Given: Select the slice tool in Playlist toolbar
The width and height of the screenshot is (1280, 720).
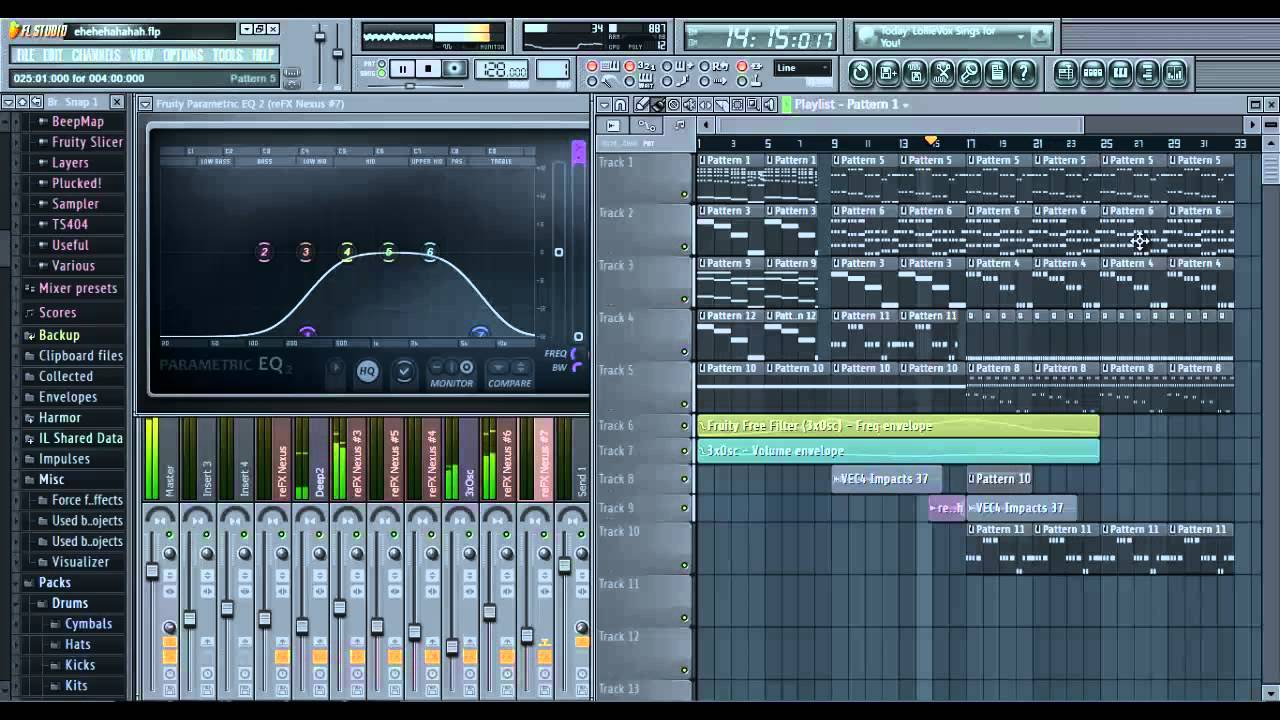Looking at the screenshot, I should pyautogui.click(x=722, y=104).
